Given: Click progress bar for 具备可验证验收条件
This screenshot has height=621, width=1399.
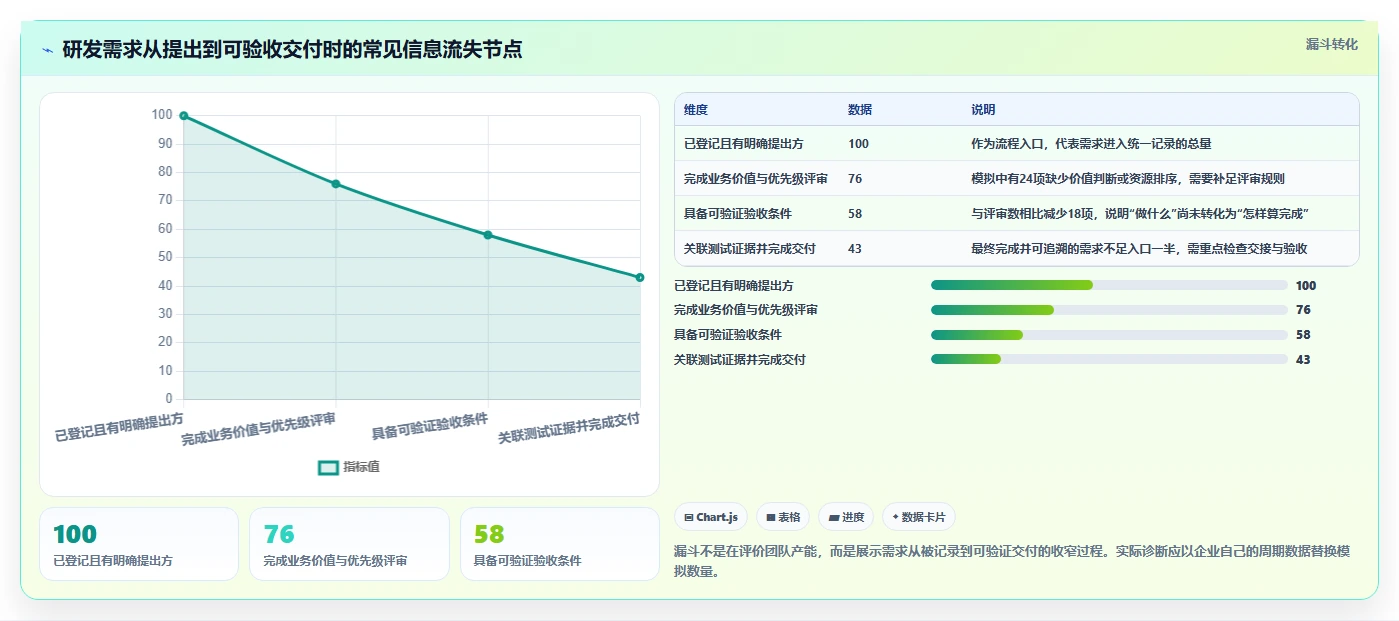Looking at the screenshot, I should point(1109,335).
